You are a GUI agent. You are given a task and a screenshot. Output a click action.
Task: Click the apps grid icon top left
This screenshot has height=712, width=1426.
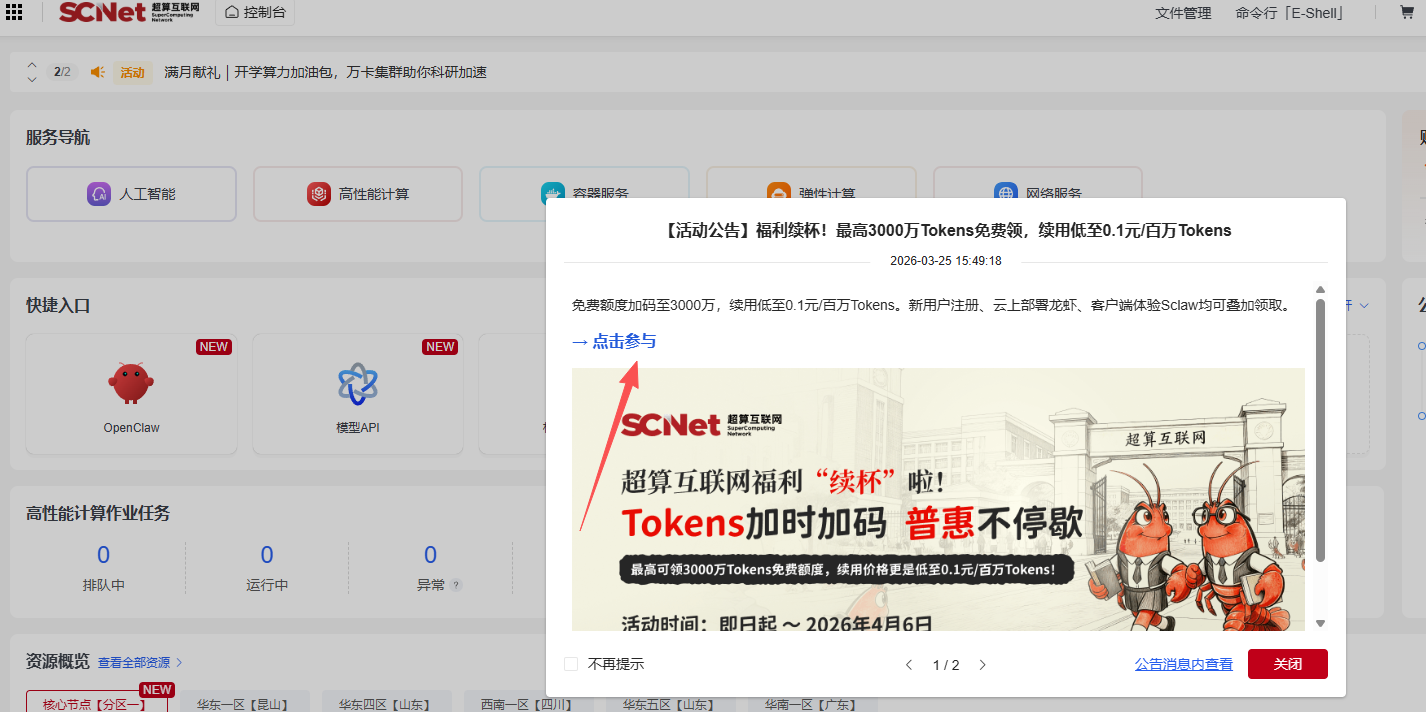point(14,13)
